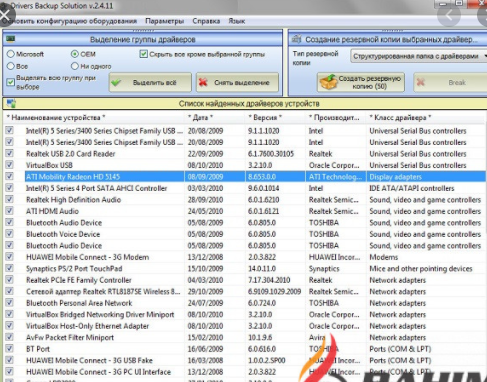Click date 03/03/2010 cell
This screenshot has width=487, height=382.
(205, 188)
